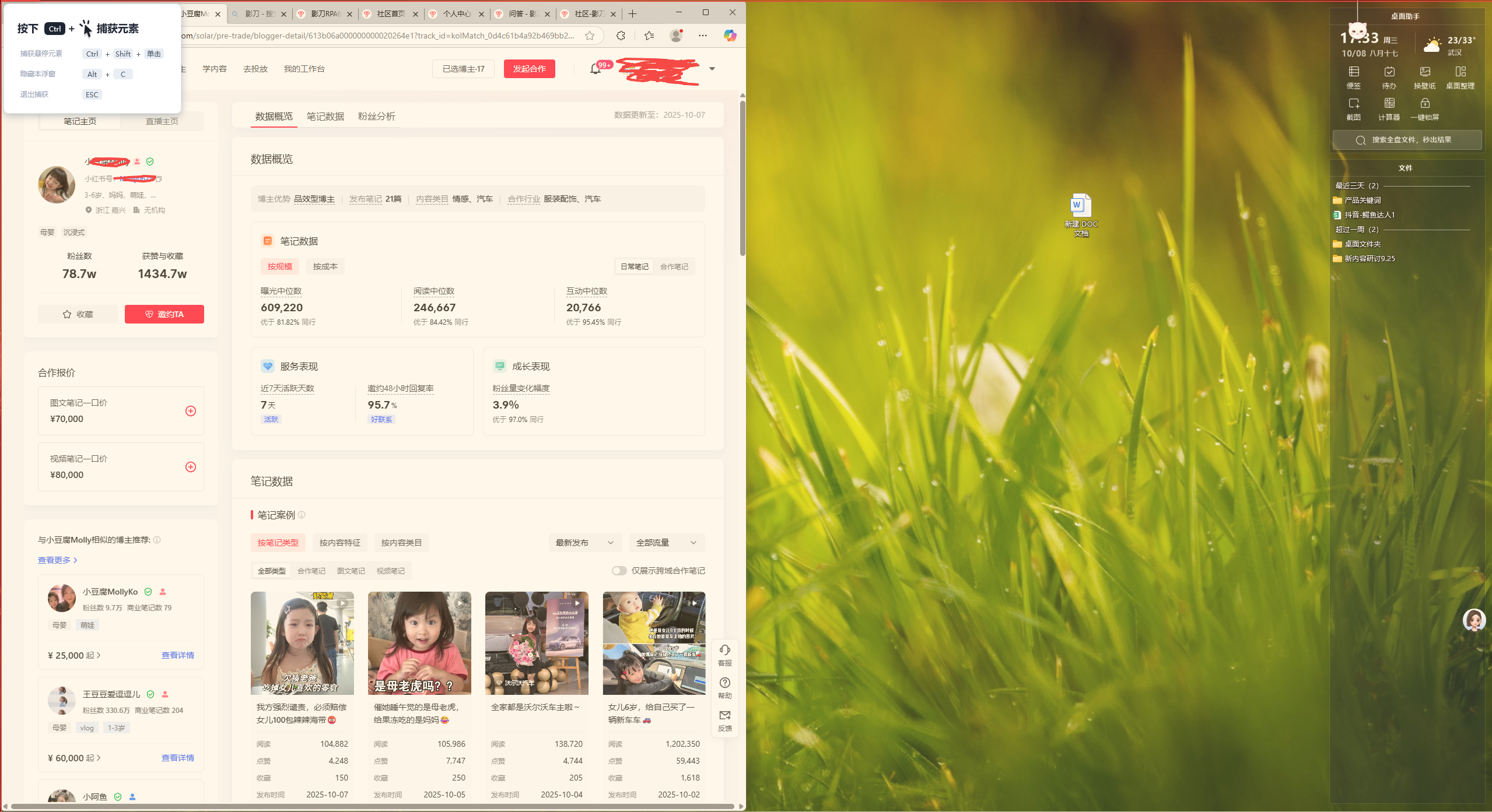Open the 全部流量 dropdown
The width and height of the screenshot is (1492, 812).
[667, 543]
